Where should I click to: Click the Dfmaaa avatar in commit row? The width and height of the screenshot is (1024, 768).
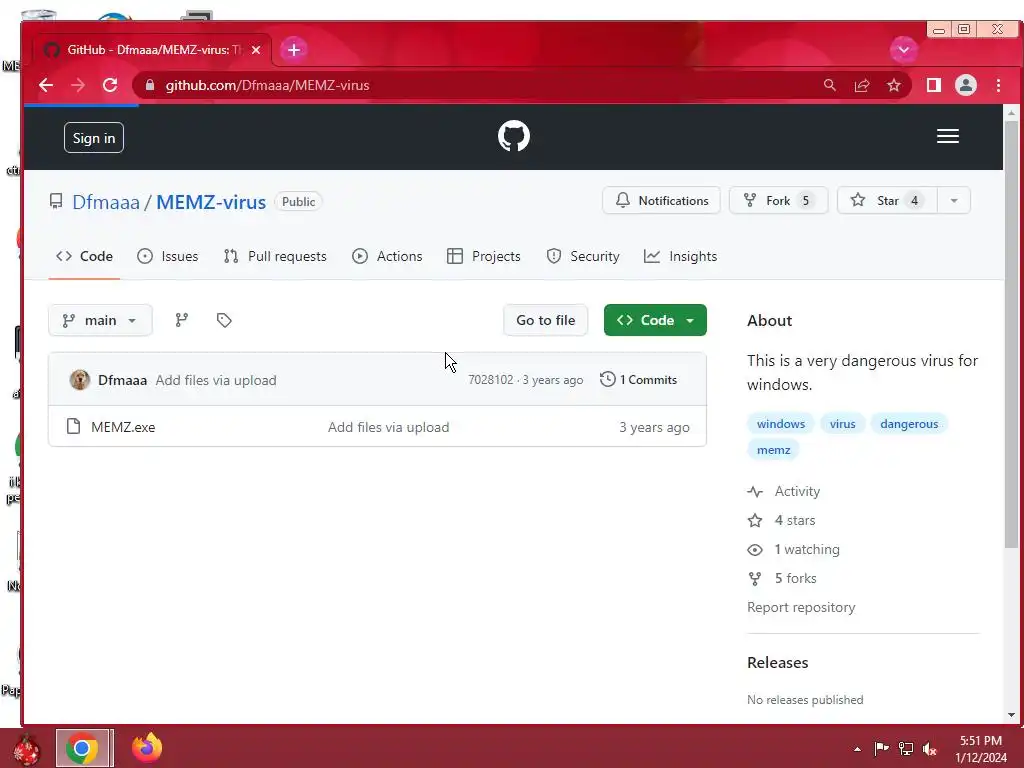pyautogui.click(x=80, y=379)
